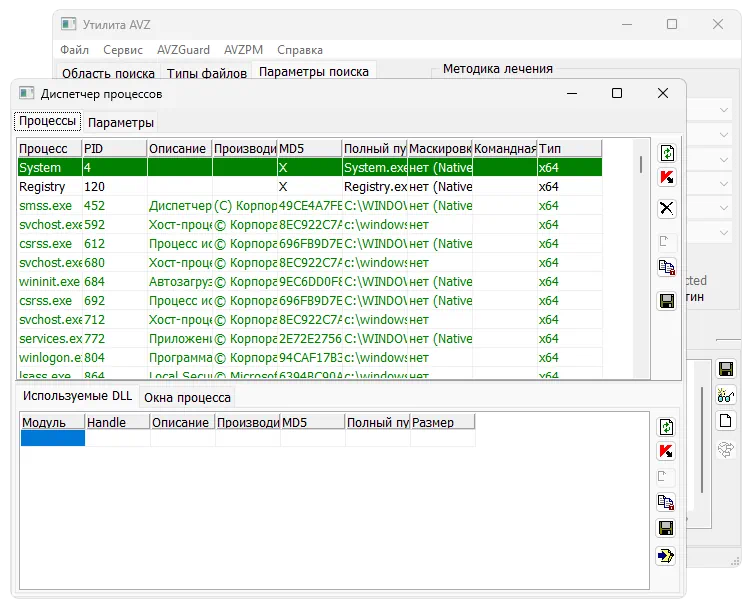Open the Параметры tab in process manager
Image resolution: width=750 pixels, height=611 pixels.
[121, 123]
